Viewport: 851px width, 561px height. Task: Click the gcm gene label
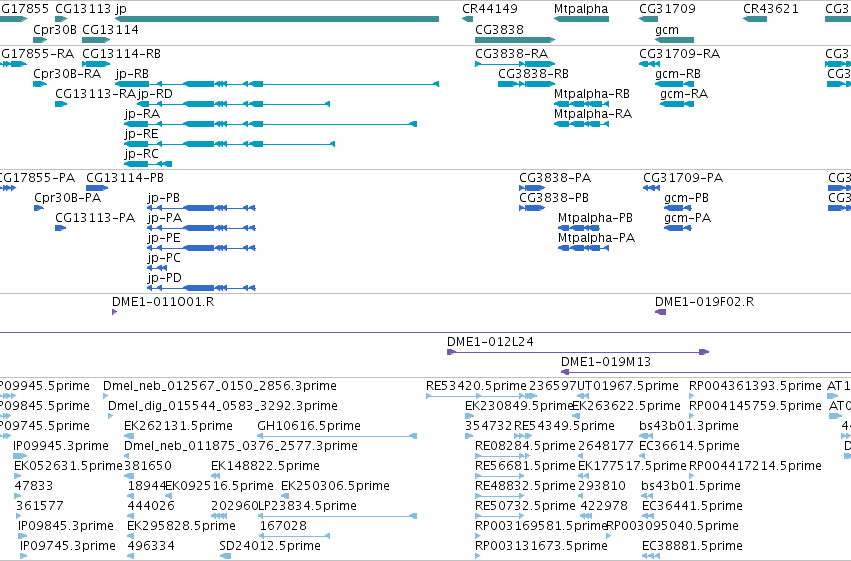point(666,30)
